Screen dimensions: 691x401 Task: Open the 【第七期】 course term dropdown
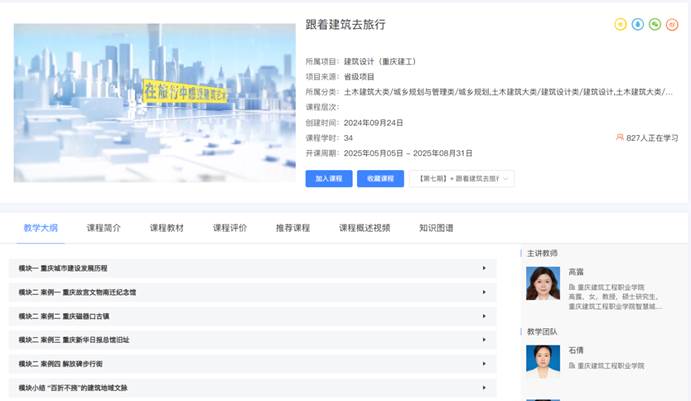tap(461, 179)
